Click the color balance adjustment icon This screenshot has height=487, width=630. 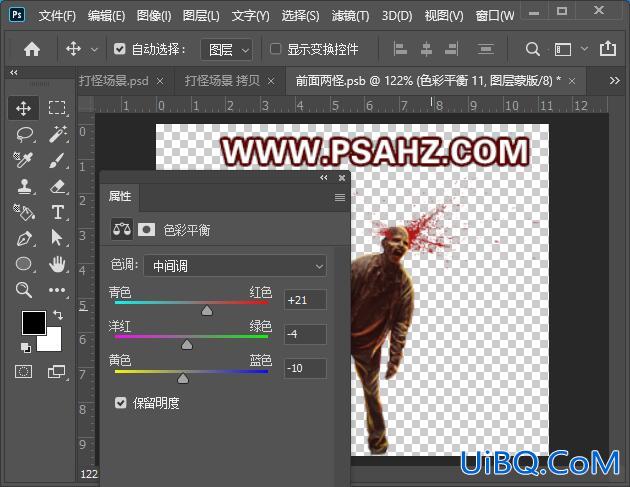122,230
